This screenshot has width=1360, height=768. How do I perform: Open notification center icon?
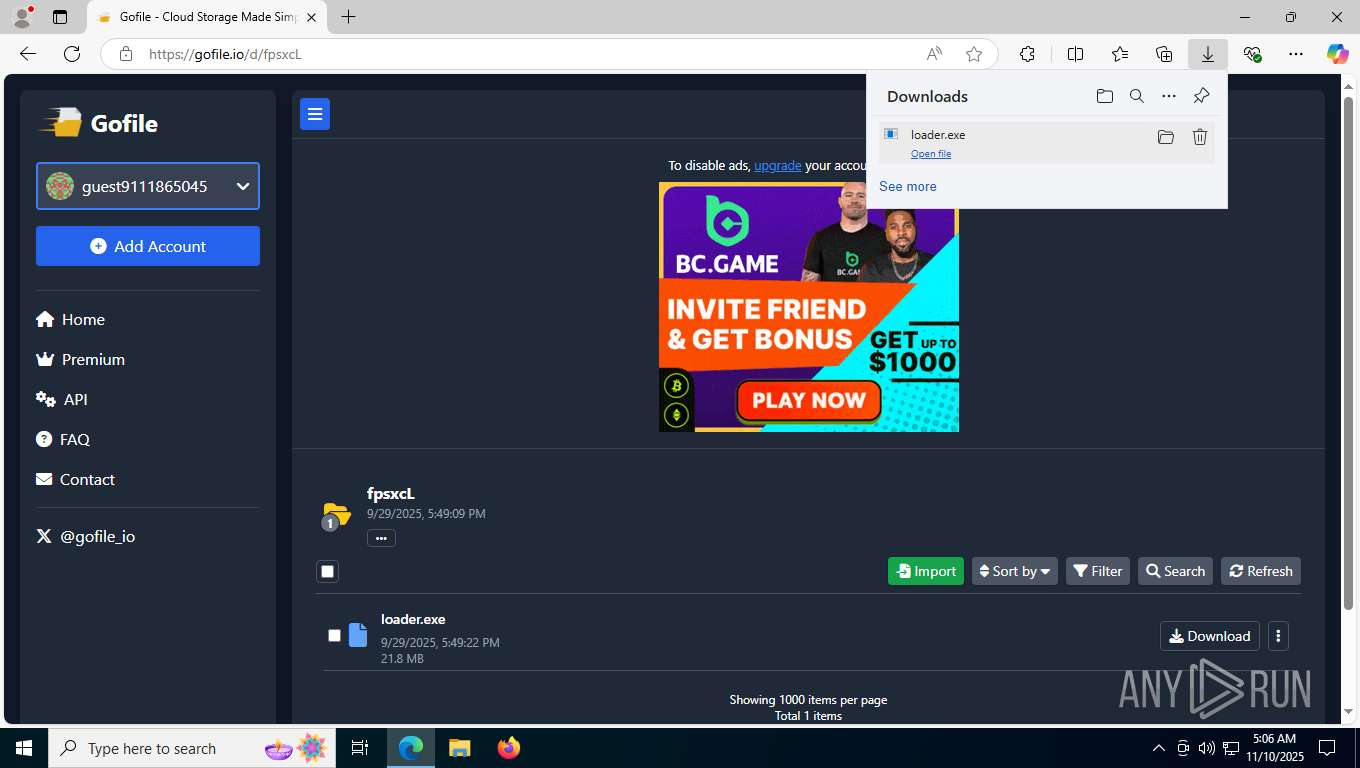1327,748
